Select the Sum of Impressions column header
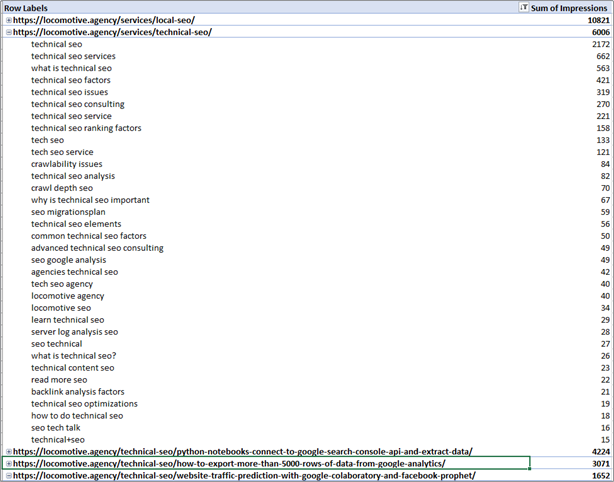The height and width of the screenshot is (482, 614). pyautogui.click(x=570, y=7)
